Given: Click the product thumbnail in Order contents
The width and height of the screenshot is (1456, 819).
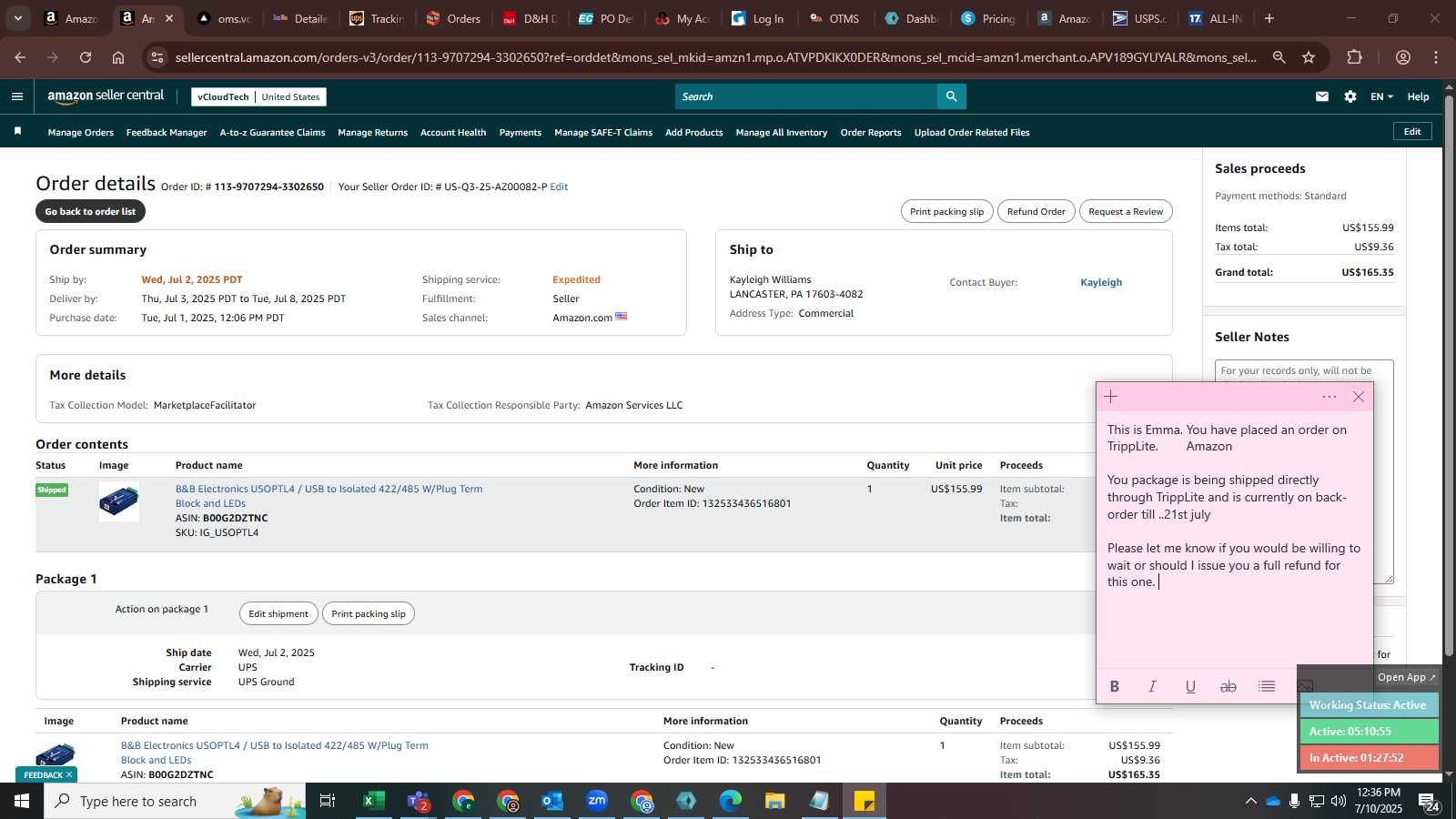Looking at the screenshot, I should coord(119,501).
